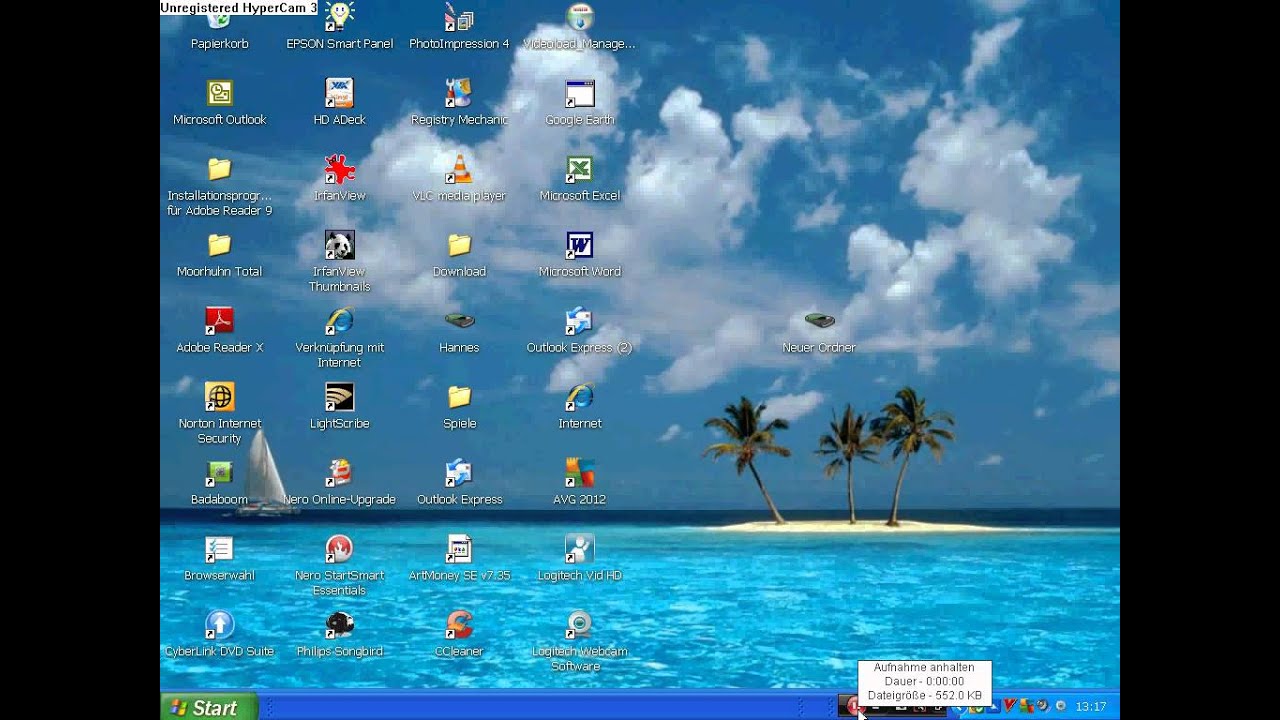This screenshot has height=720, width=1280.
Task: Click the LightScribe desktop icon
Action: (x=339, y=397)
